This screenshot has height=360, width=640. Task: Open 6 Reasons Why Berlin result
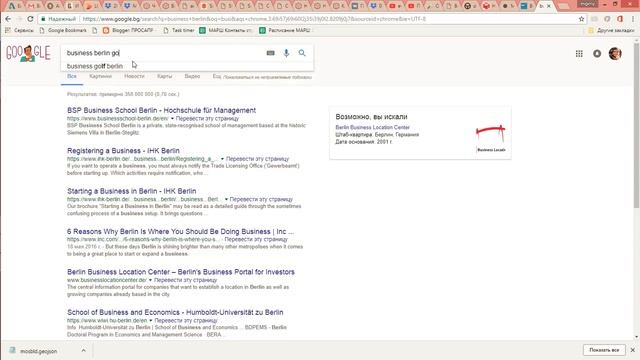click(x=180, y=231)
